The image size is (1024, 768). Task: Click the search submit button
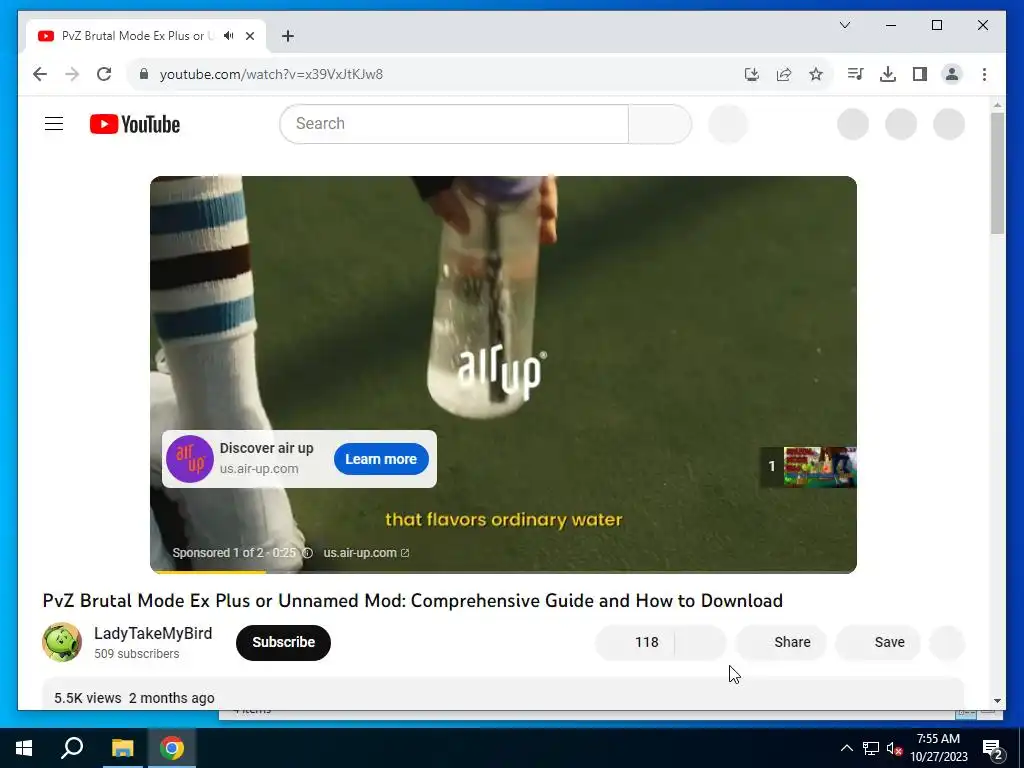pyautogui.click(x=660, y=123)
